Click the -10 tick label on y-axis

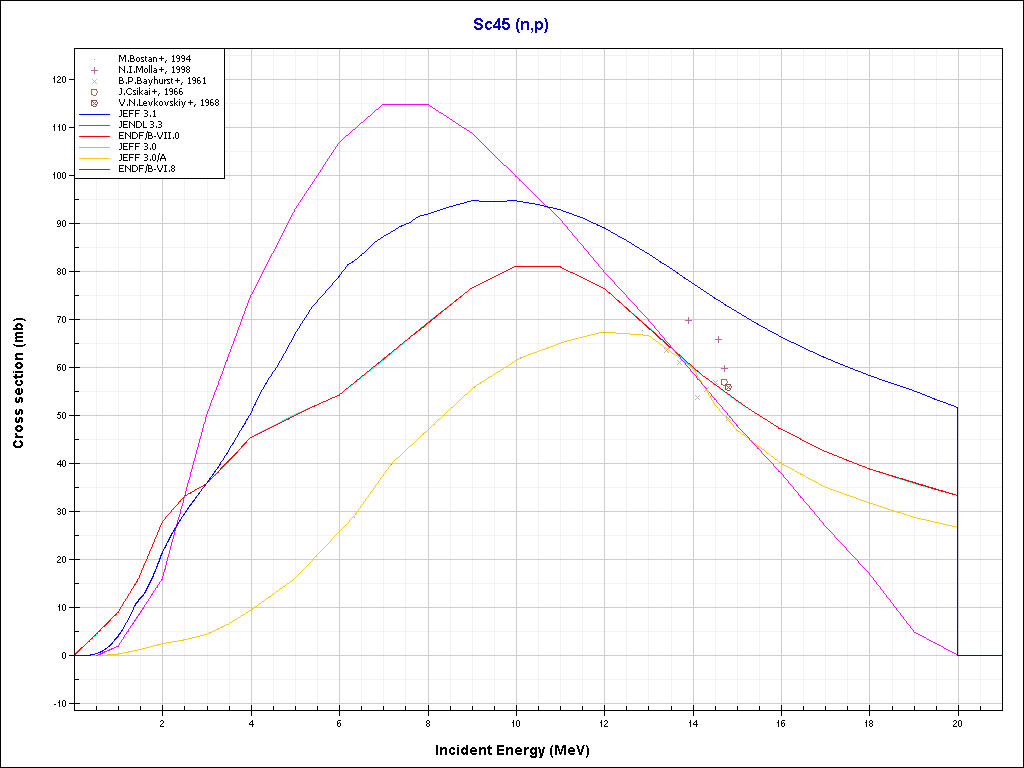tap(58, 704)
